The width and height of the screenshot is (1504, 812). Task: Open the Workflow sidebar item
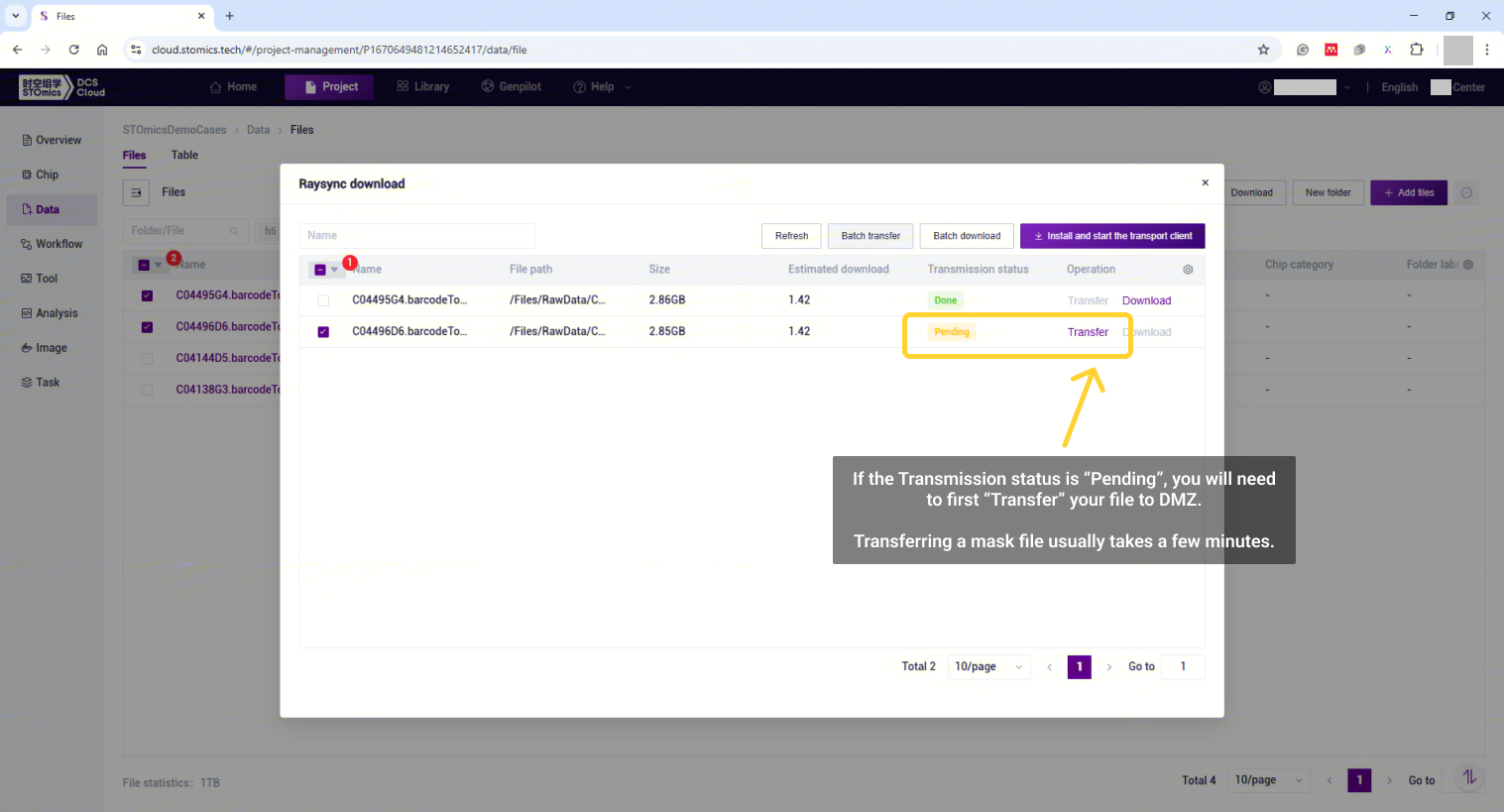52,244
